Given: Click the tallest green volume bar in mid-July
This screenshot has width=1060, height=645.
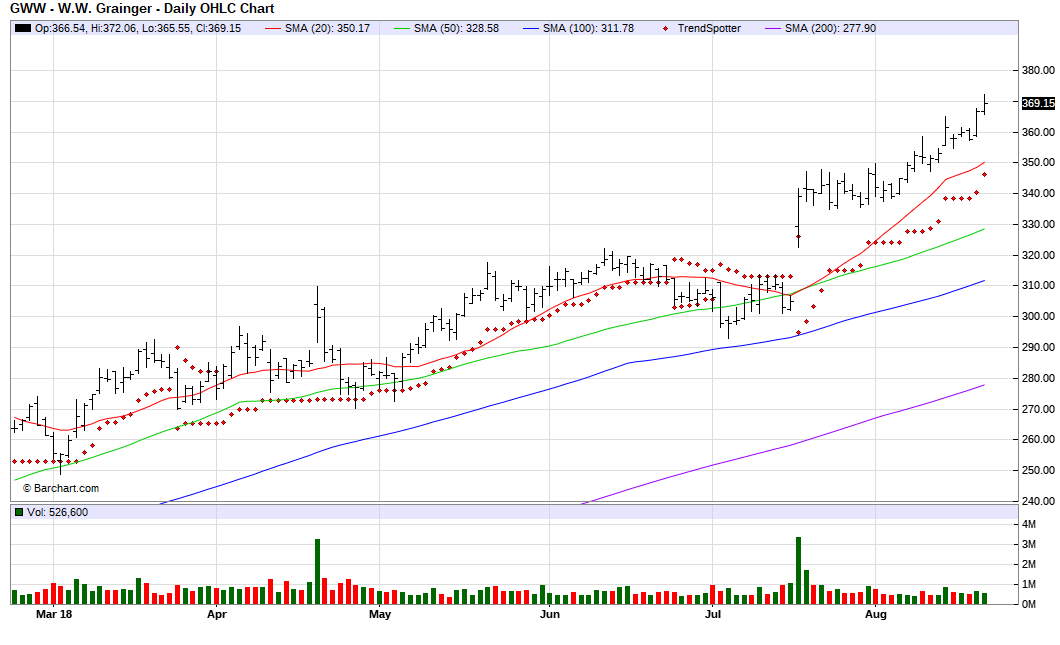Looking at the screenshot, I should (798, 571).
